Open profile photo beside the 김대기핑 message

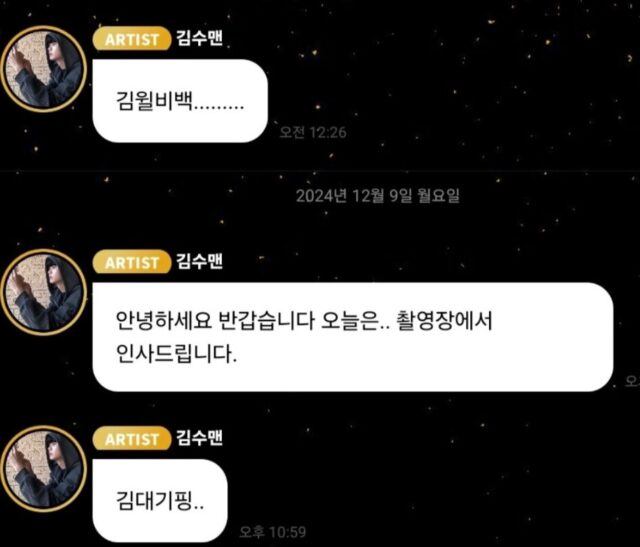43,469
